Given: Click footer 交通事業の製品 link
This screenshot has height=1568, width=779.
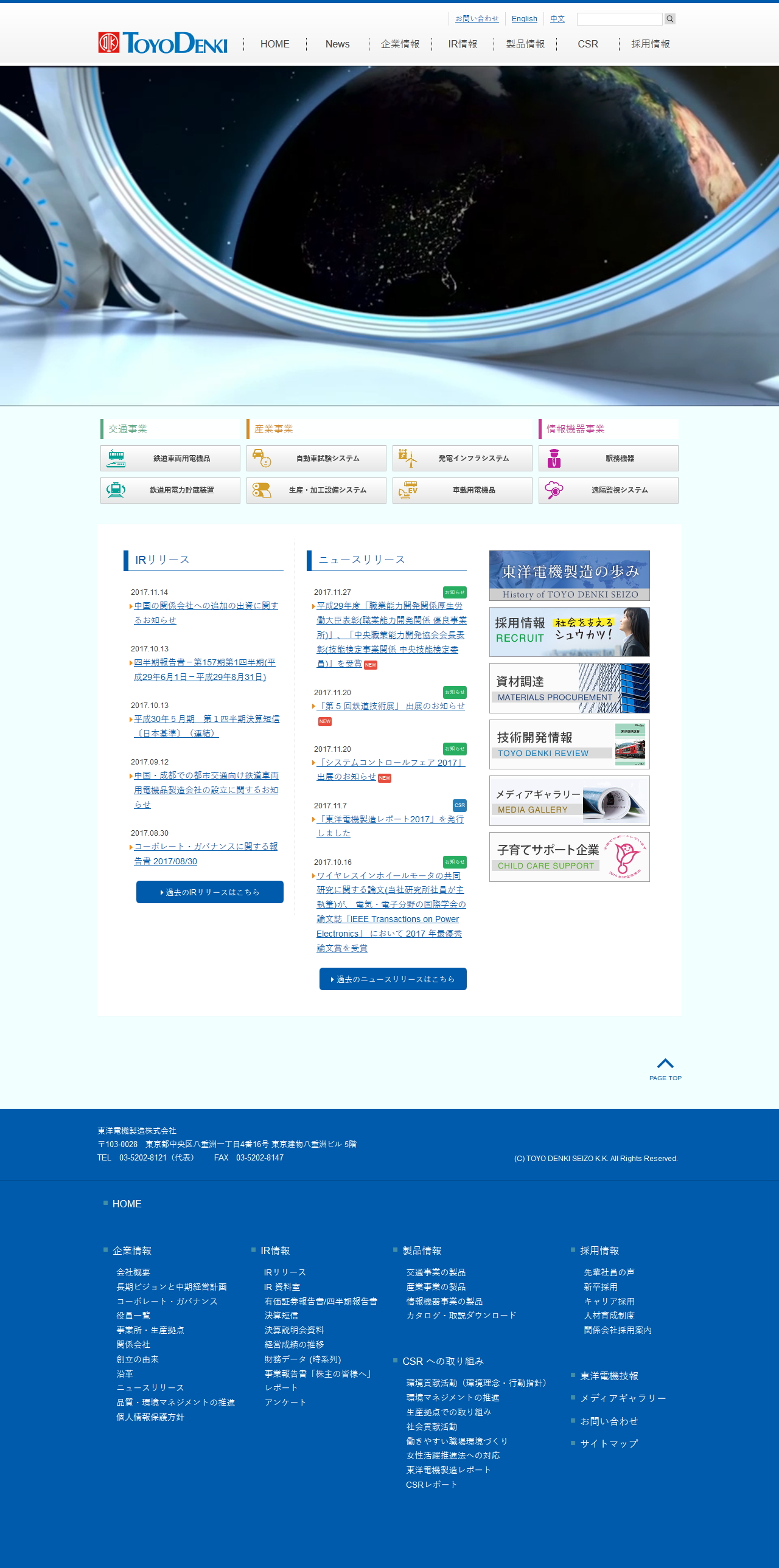Looking at the screenshot, I should click(x=436, y=1272).
